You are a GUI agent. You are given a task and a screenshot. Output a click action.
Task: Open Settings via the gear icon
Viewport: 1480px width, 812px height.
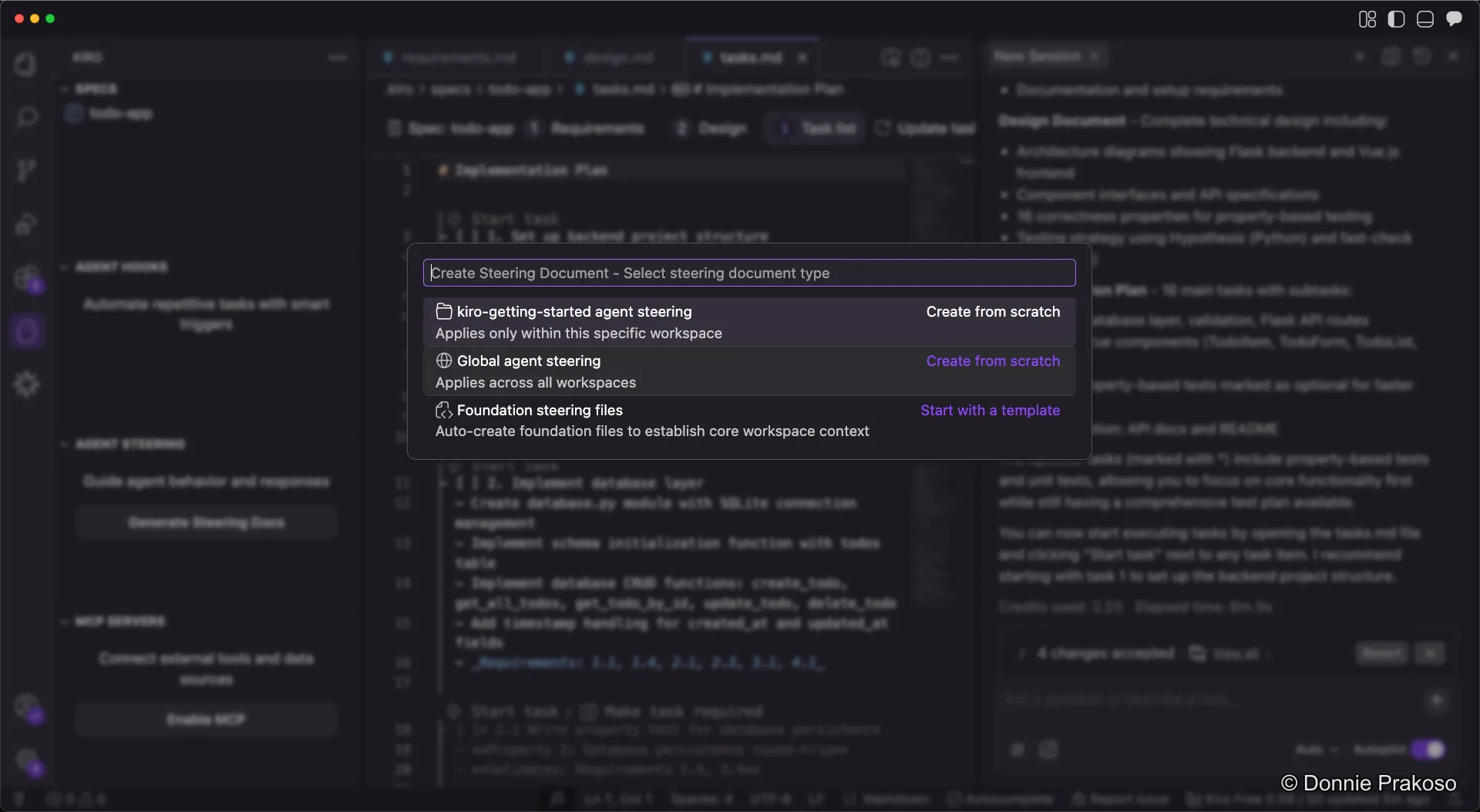[28, 384]
